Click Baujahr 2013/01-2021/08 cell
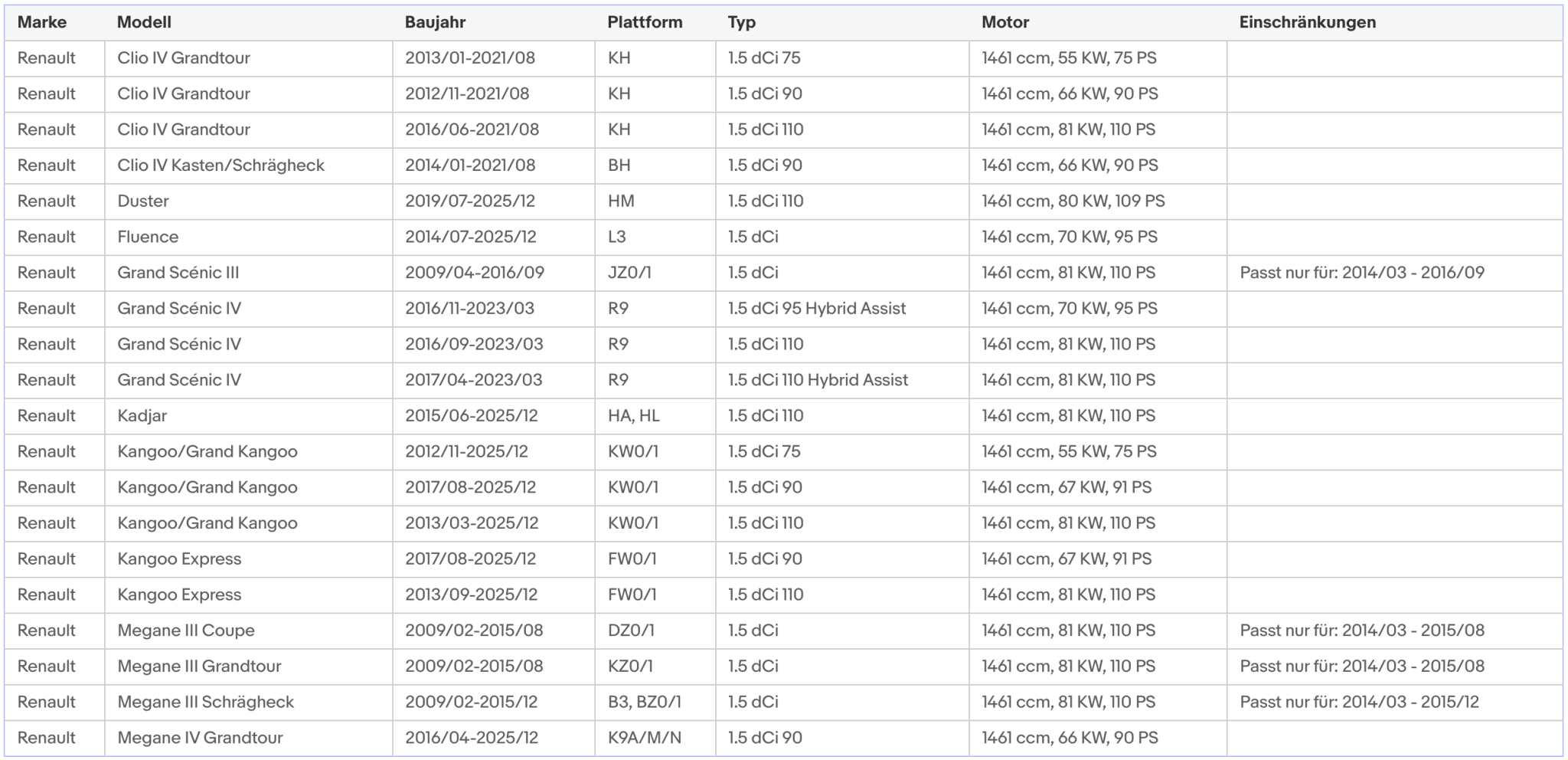Screen dimensions: 1568x760 [494, 58]
